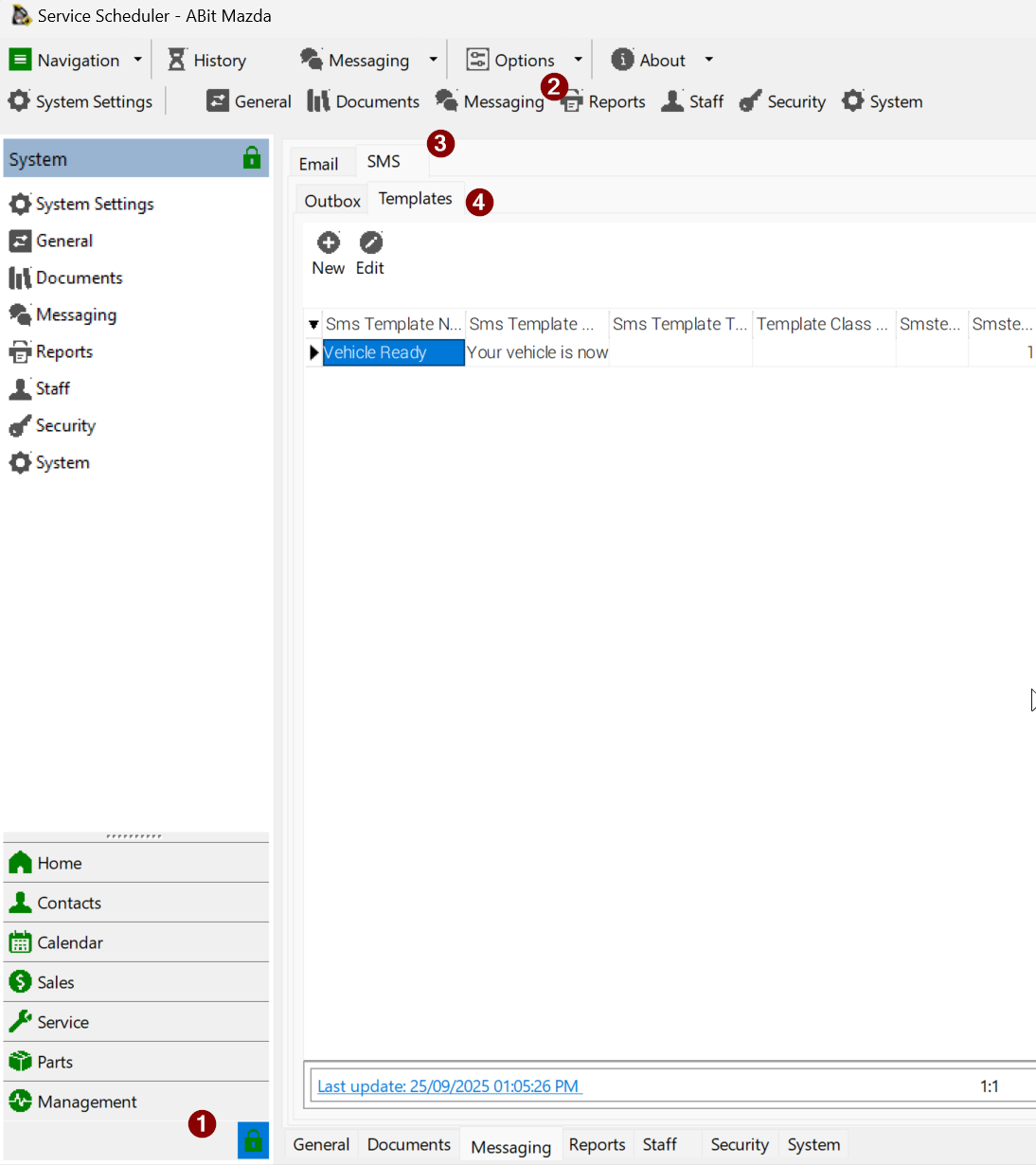Screen dimensions: 1036x1165
Task: Open the Parts module in sidebar
Action: point(54,1062)
